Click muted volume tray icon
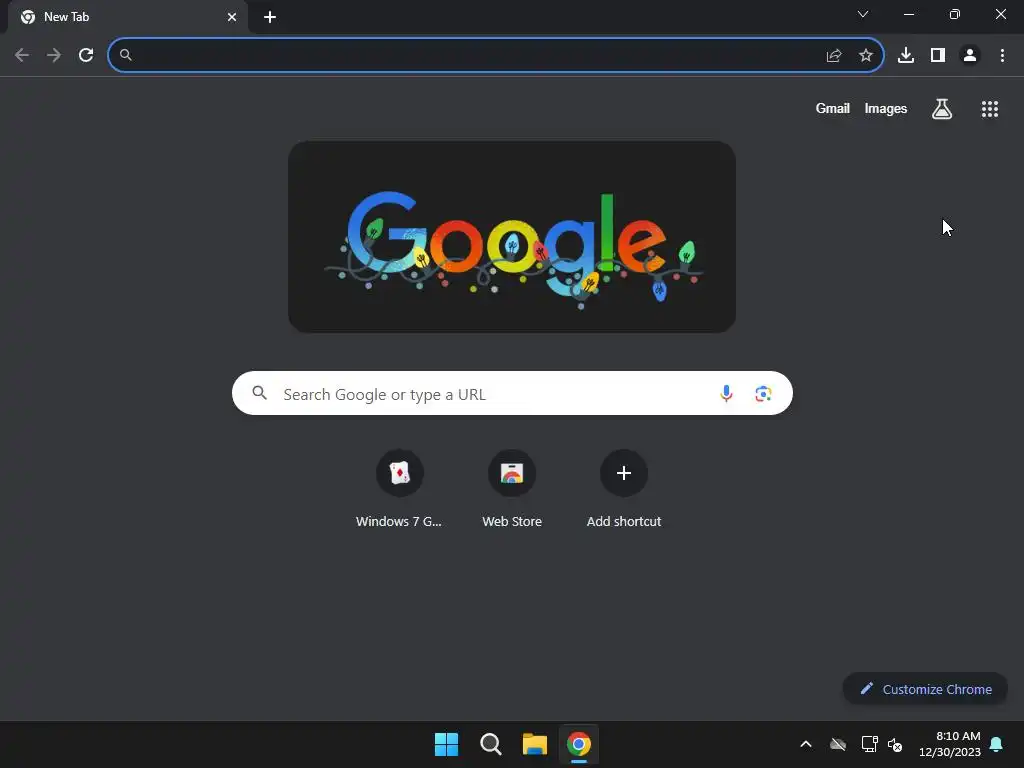 (895, 744)
